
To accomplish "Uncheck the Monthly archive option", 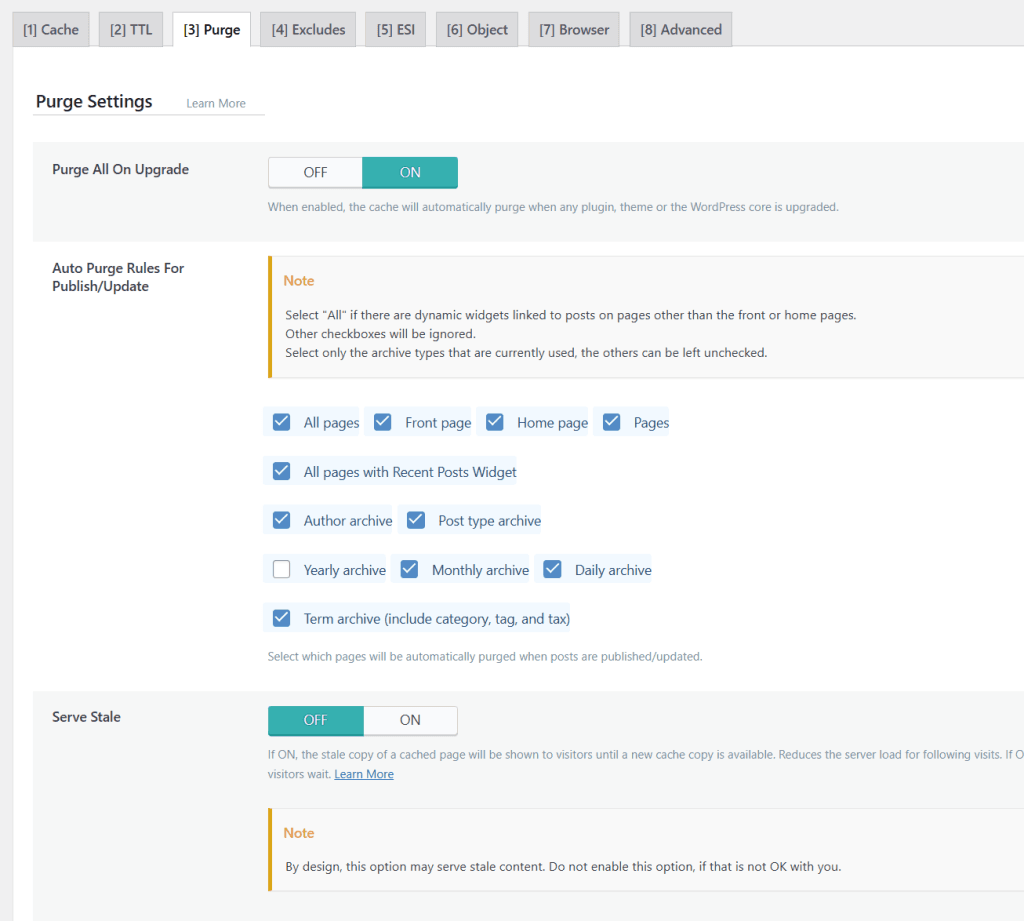I will point(409,569).
